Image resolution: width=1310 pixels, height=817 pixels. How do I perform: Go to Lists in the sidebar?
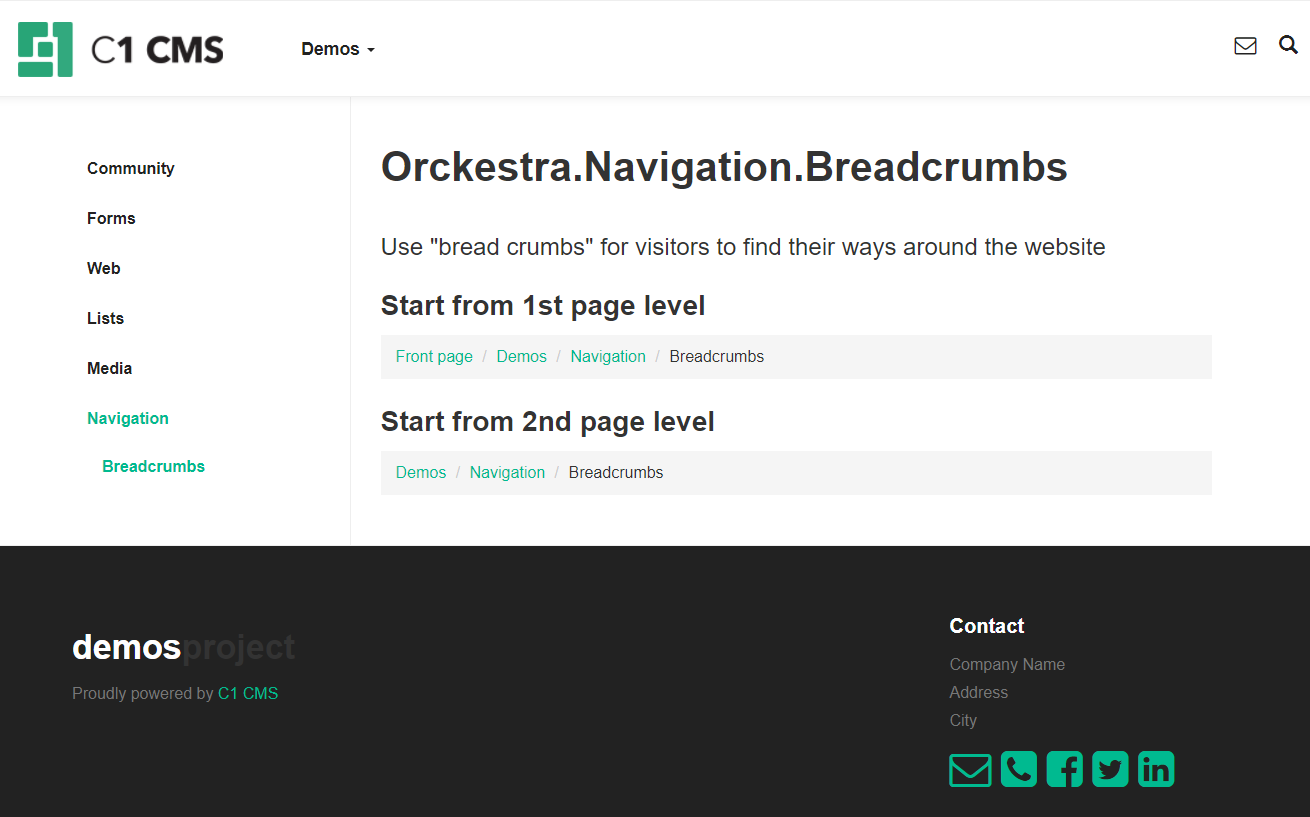tap(106, 318)
